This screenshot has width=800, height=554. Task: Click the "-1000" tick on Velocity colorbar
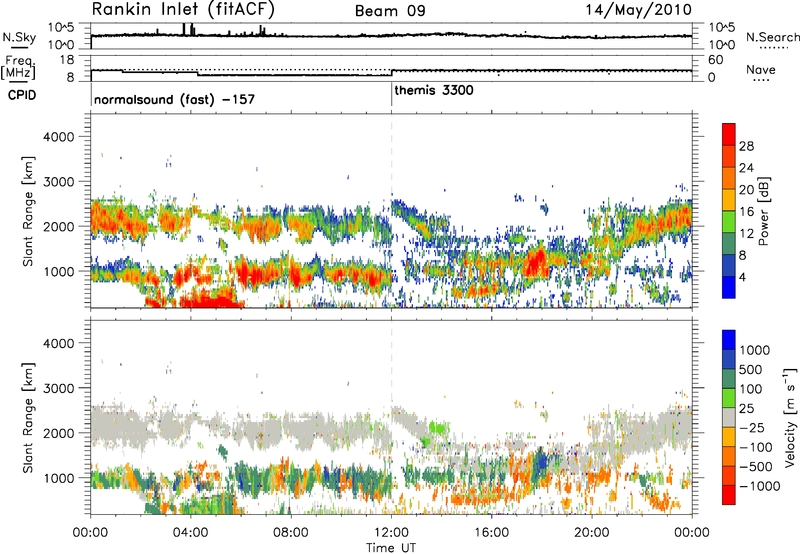tap(759, 486)
